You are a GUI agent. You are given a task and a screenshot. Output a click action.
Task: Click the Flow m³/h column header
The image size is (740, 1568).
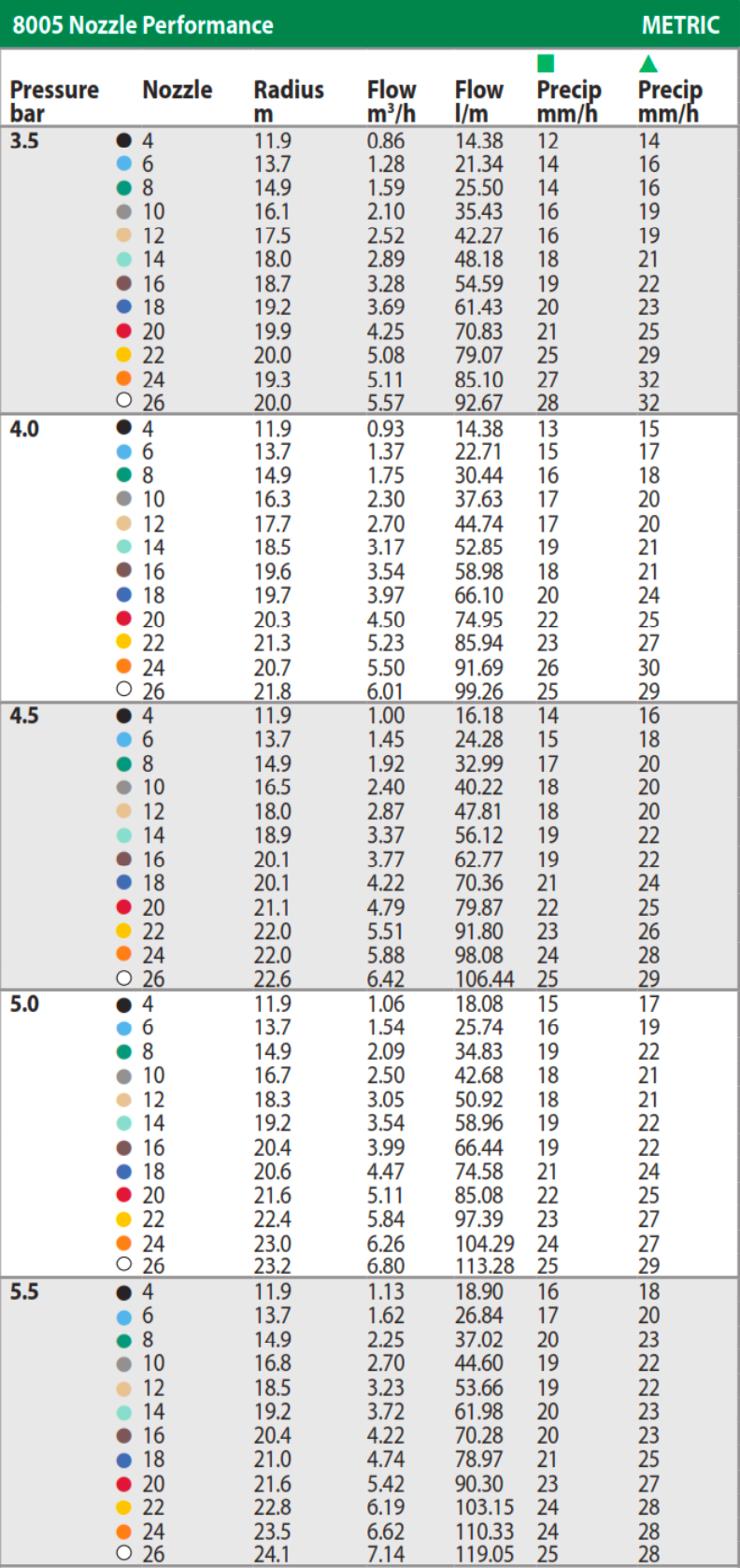pyautogui.click(x=391, y=101)
